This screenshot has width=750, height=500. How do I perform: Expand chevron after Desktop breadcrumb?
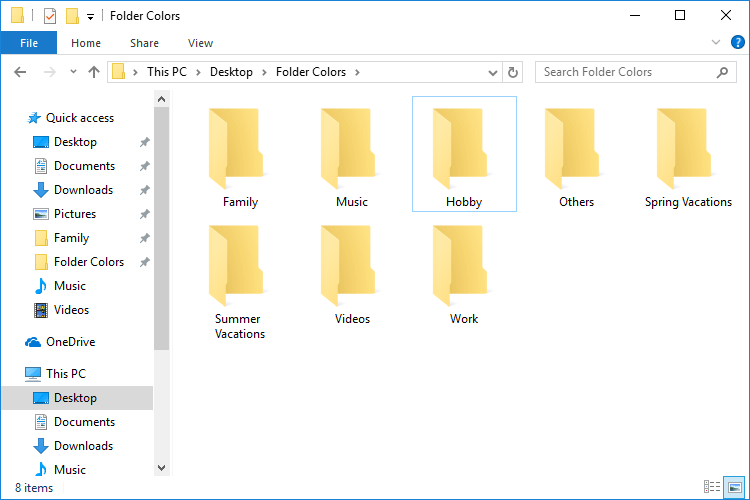[x=264, y=72]
